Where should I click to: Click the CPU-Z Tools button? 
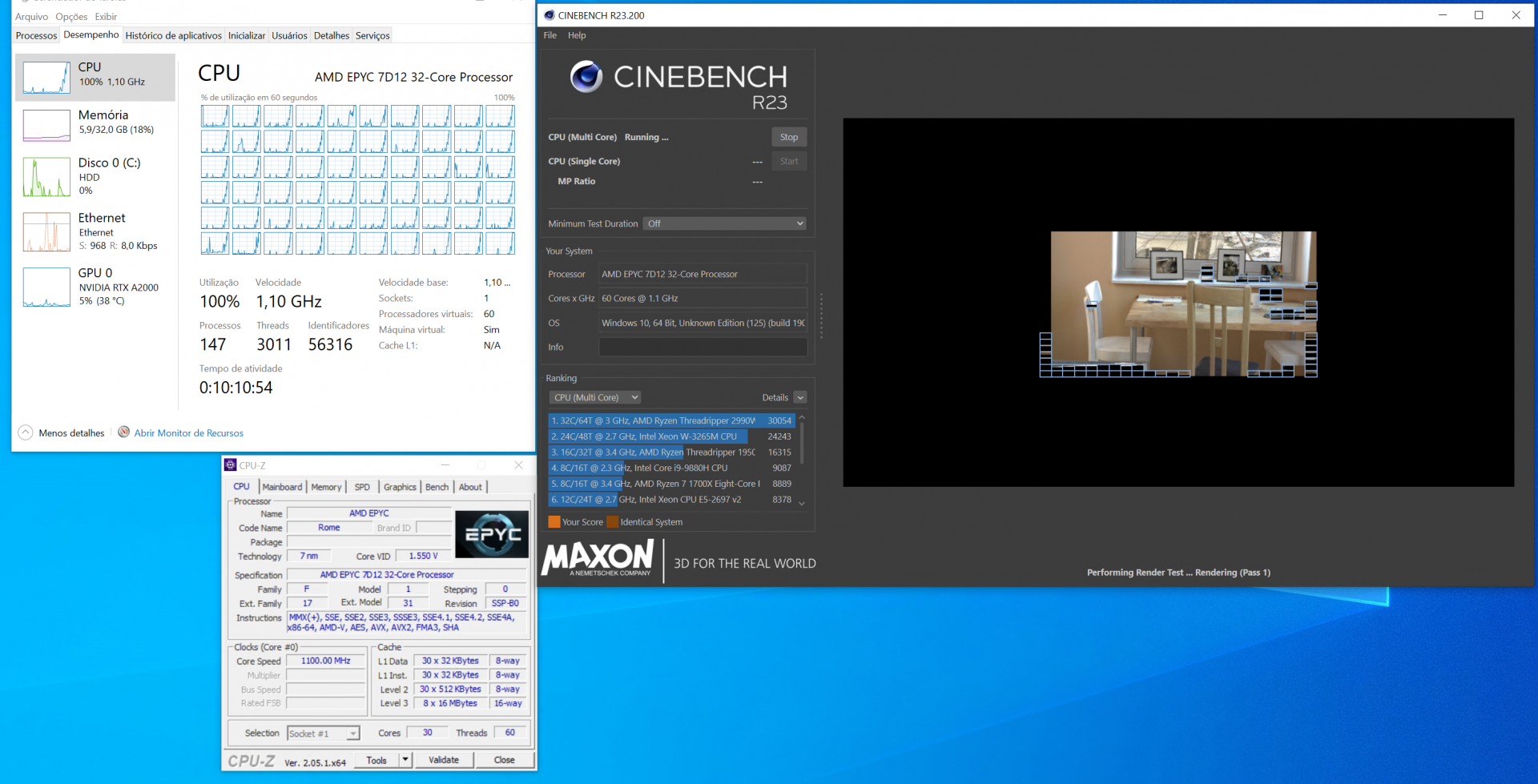[376, 760]
